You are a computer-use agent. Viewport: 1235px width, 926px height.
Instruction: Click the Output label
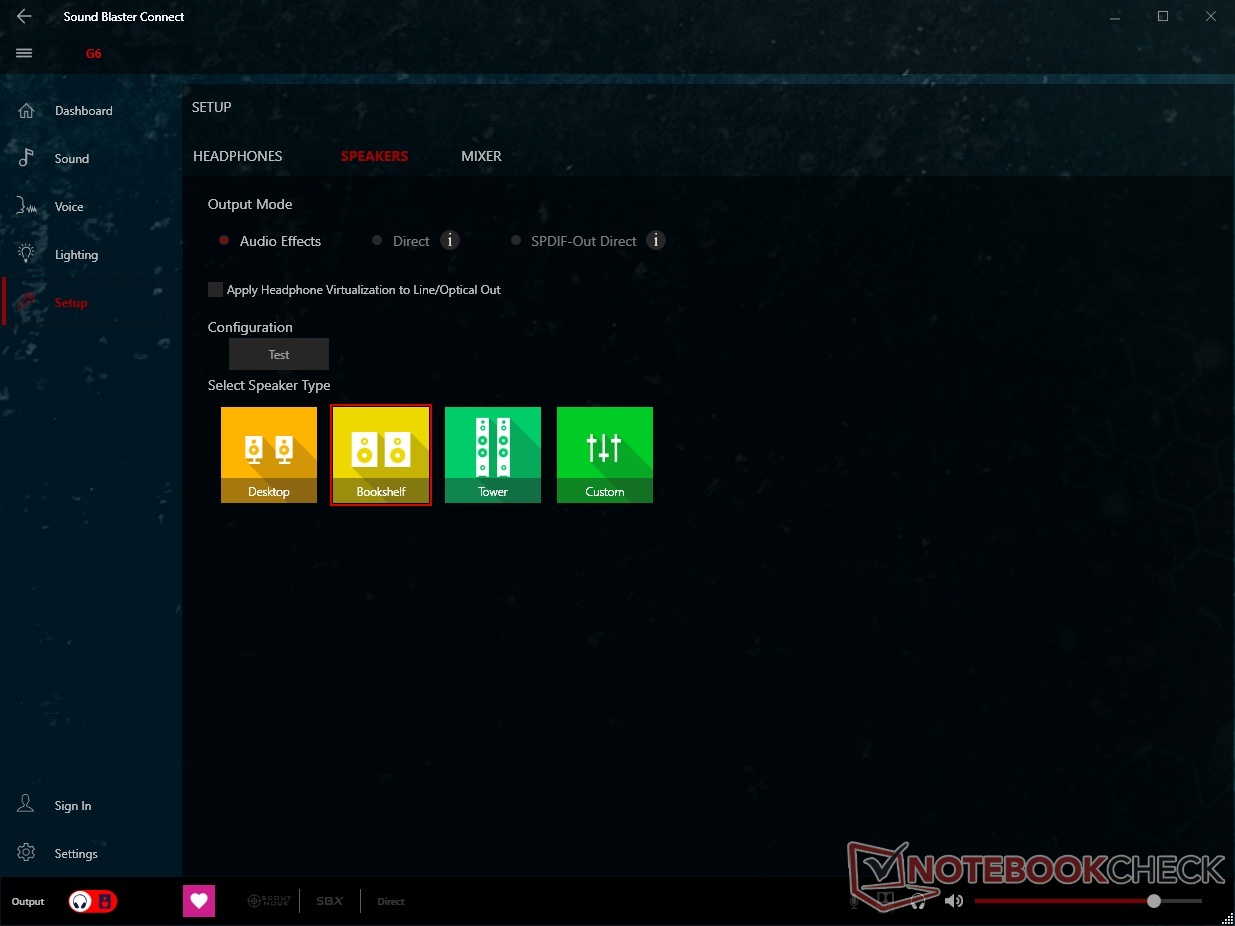[28, 901]
